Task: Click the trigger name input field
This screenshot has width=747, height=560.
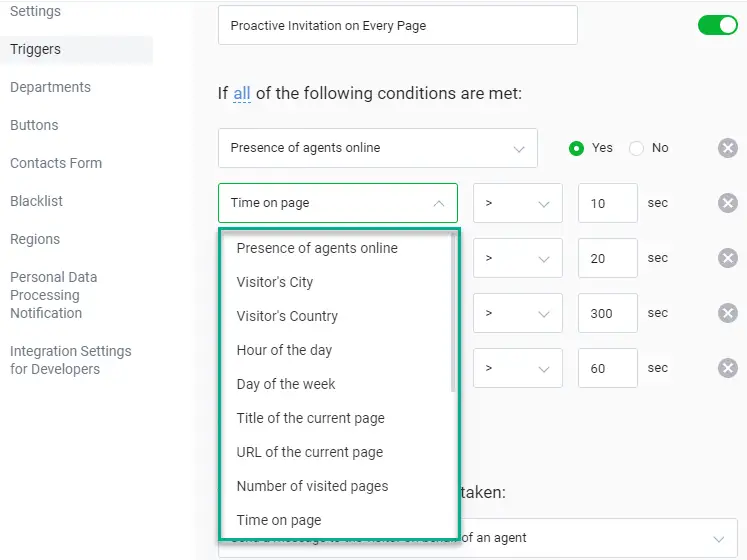Action: coord(397,25)
